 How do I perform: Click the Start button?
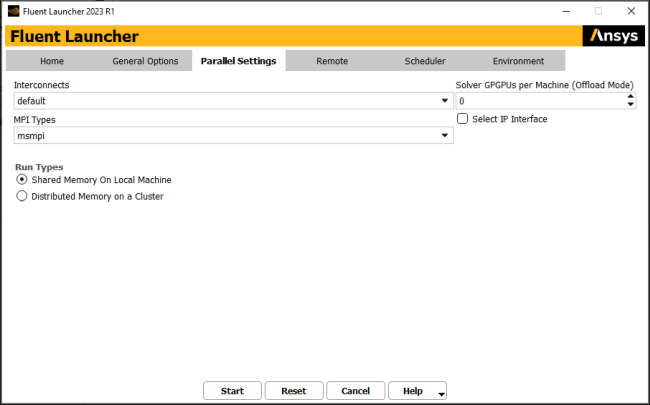coord(232,391)
